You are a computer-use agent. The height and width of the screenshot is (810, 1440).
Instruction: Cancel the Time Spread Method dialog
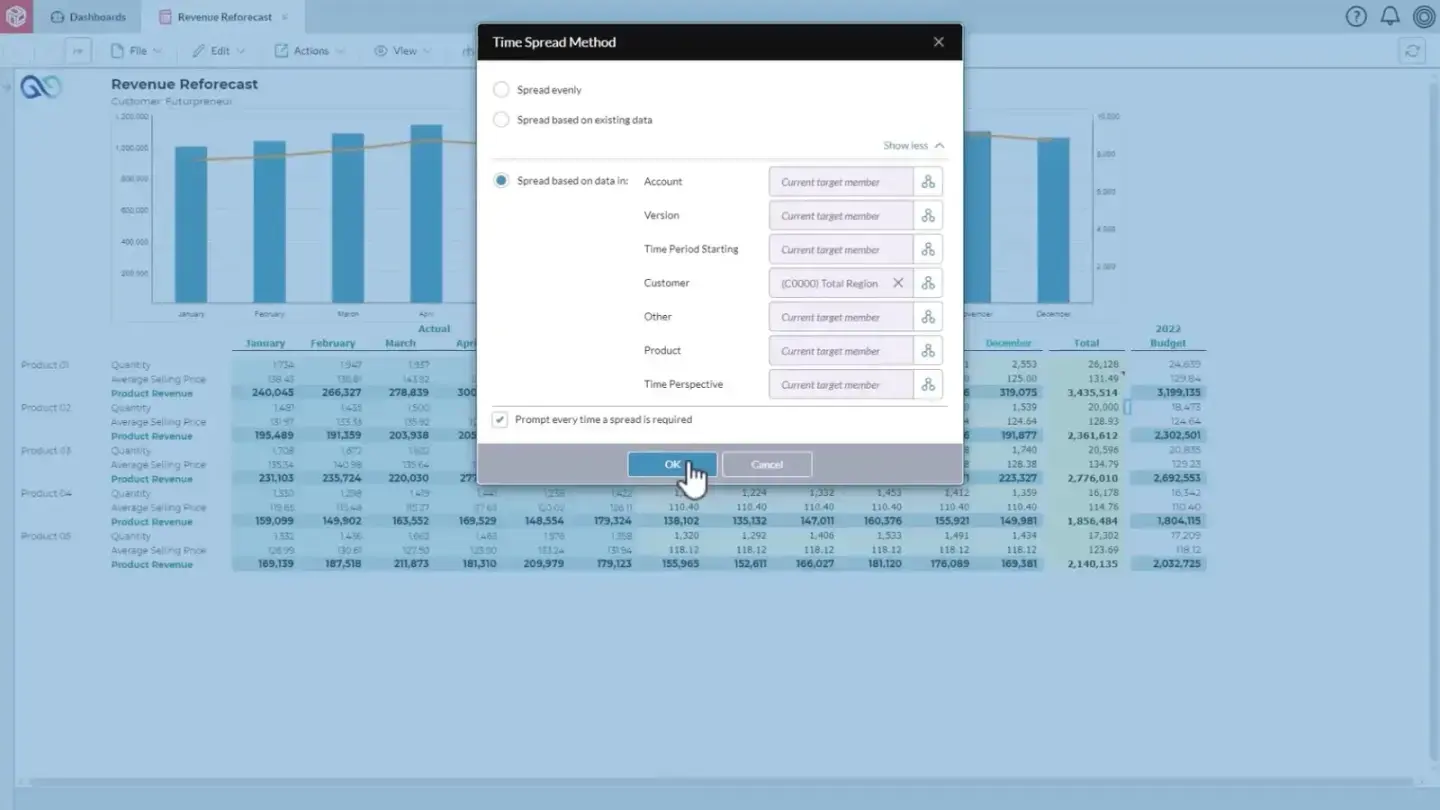click(766, 463)
